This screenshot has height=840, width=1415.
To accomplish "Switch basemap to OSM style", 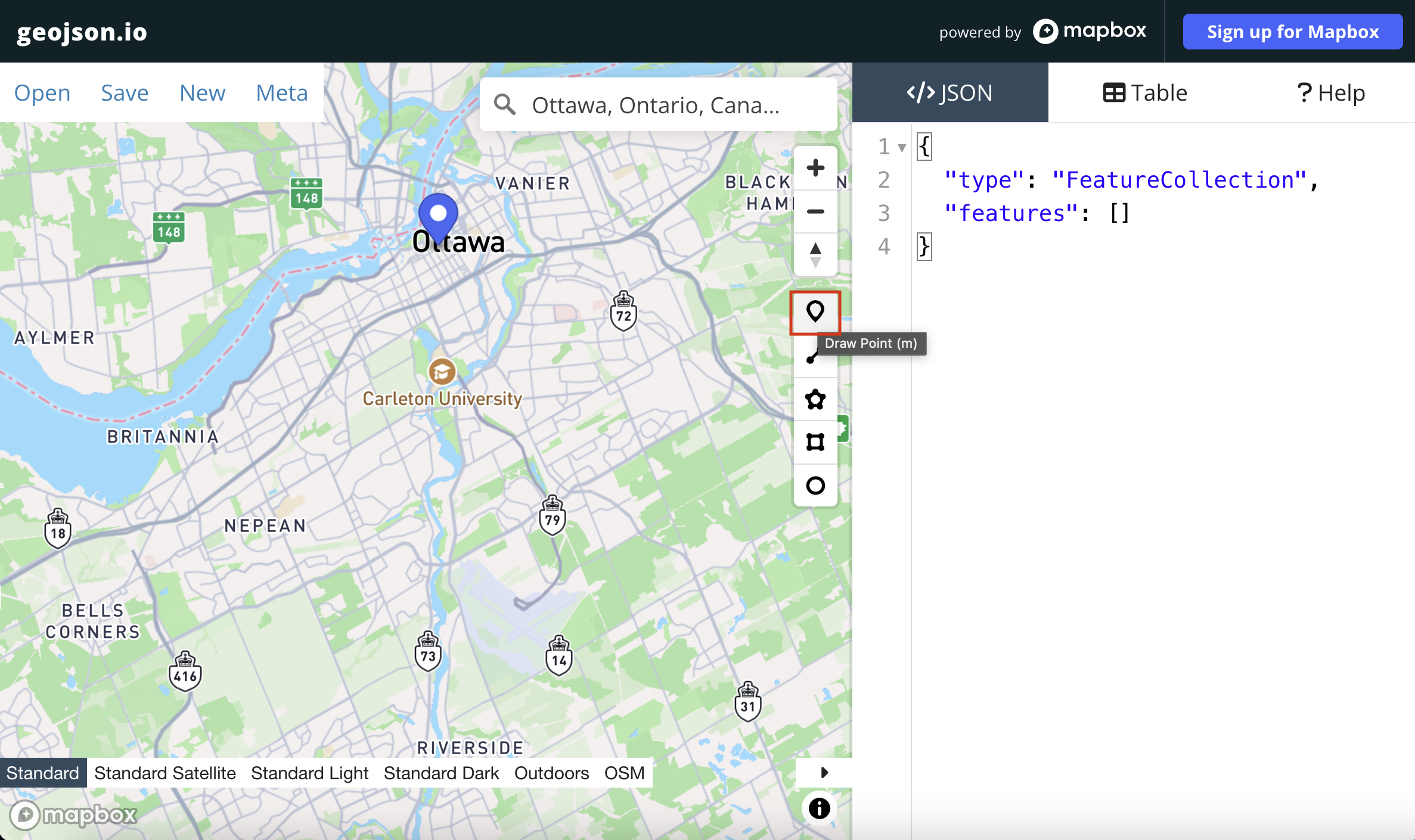I will point(624,773).
